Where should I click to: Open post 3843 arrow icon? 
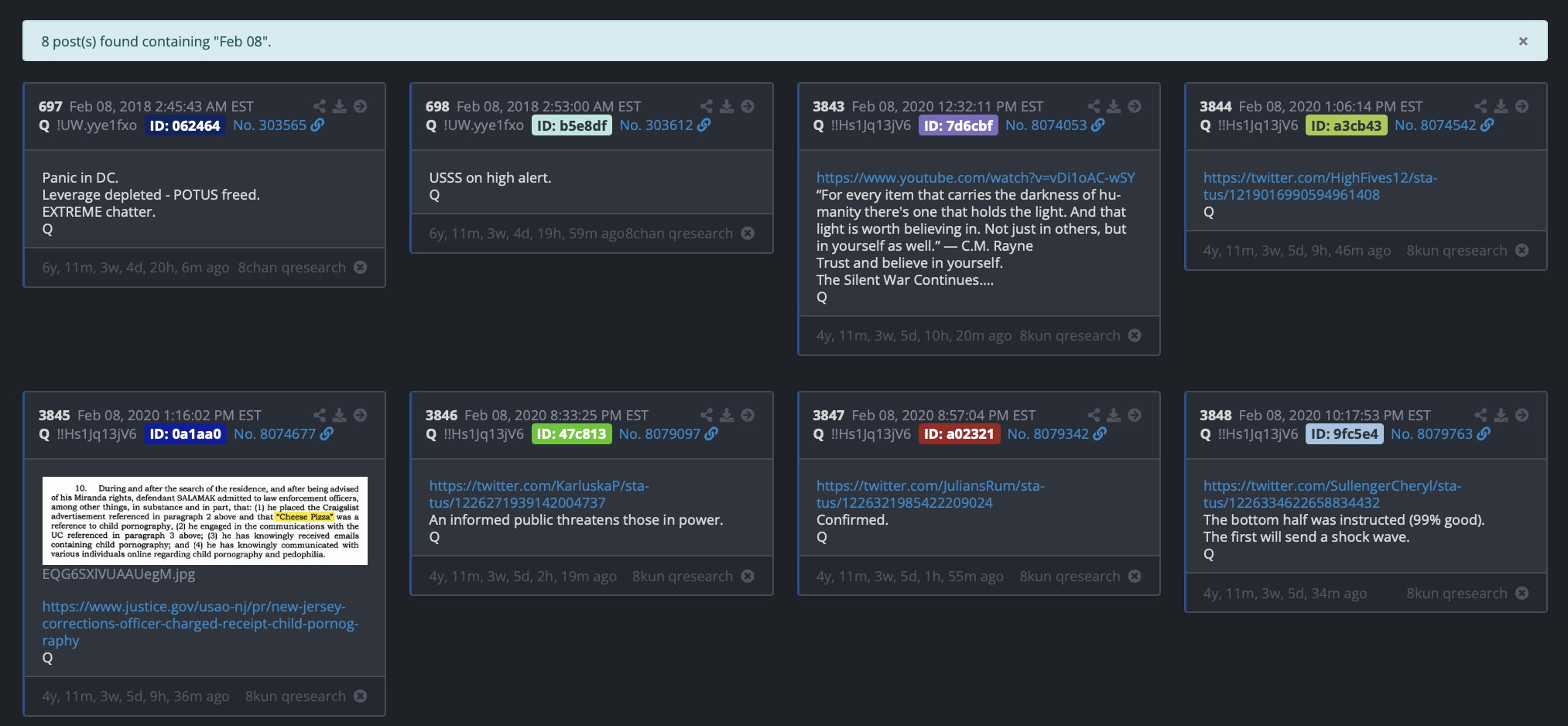click(1135, 106)
